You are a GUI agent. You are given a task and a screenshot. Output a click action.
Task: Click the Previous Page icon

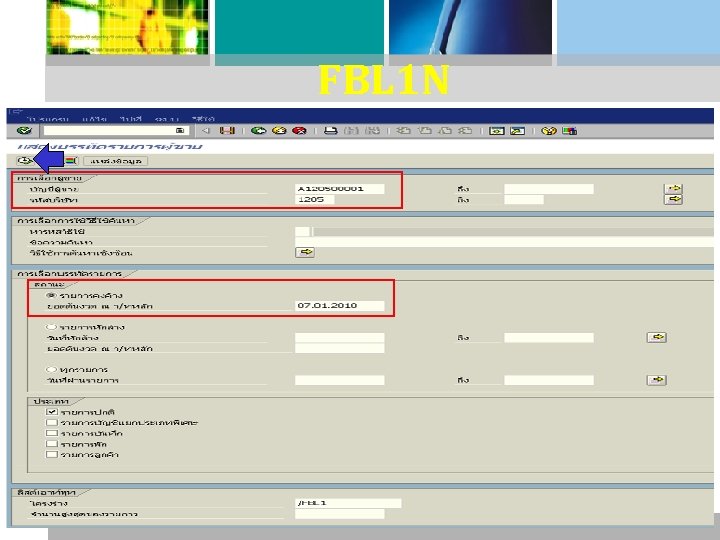[424, 131]
